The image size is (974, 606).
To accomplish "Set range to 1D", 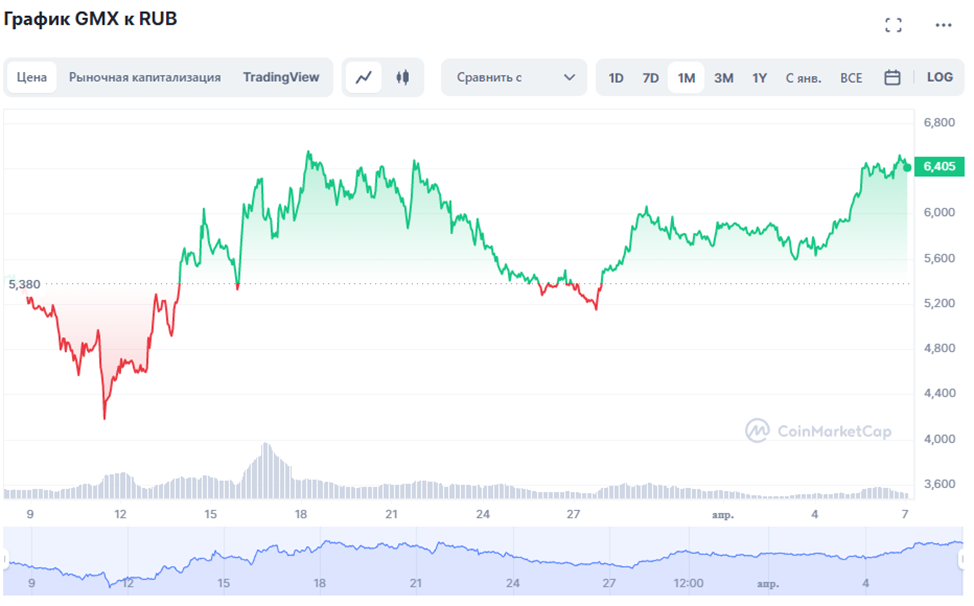I will pyautogui.click(x=616, y=78).
